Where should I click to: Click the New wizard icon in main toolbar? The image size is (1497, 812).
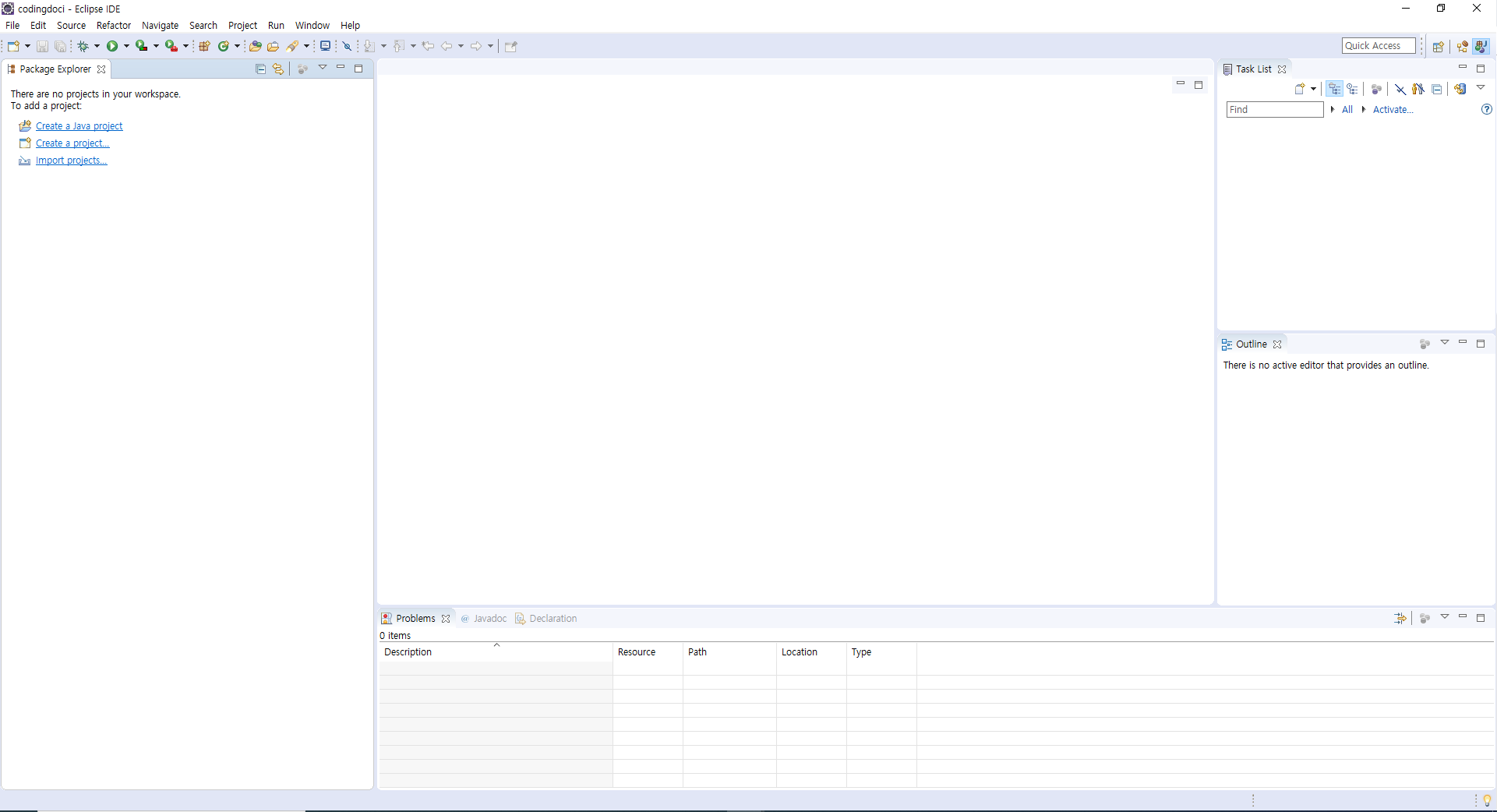[x=13, y=46]
